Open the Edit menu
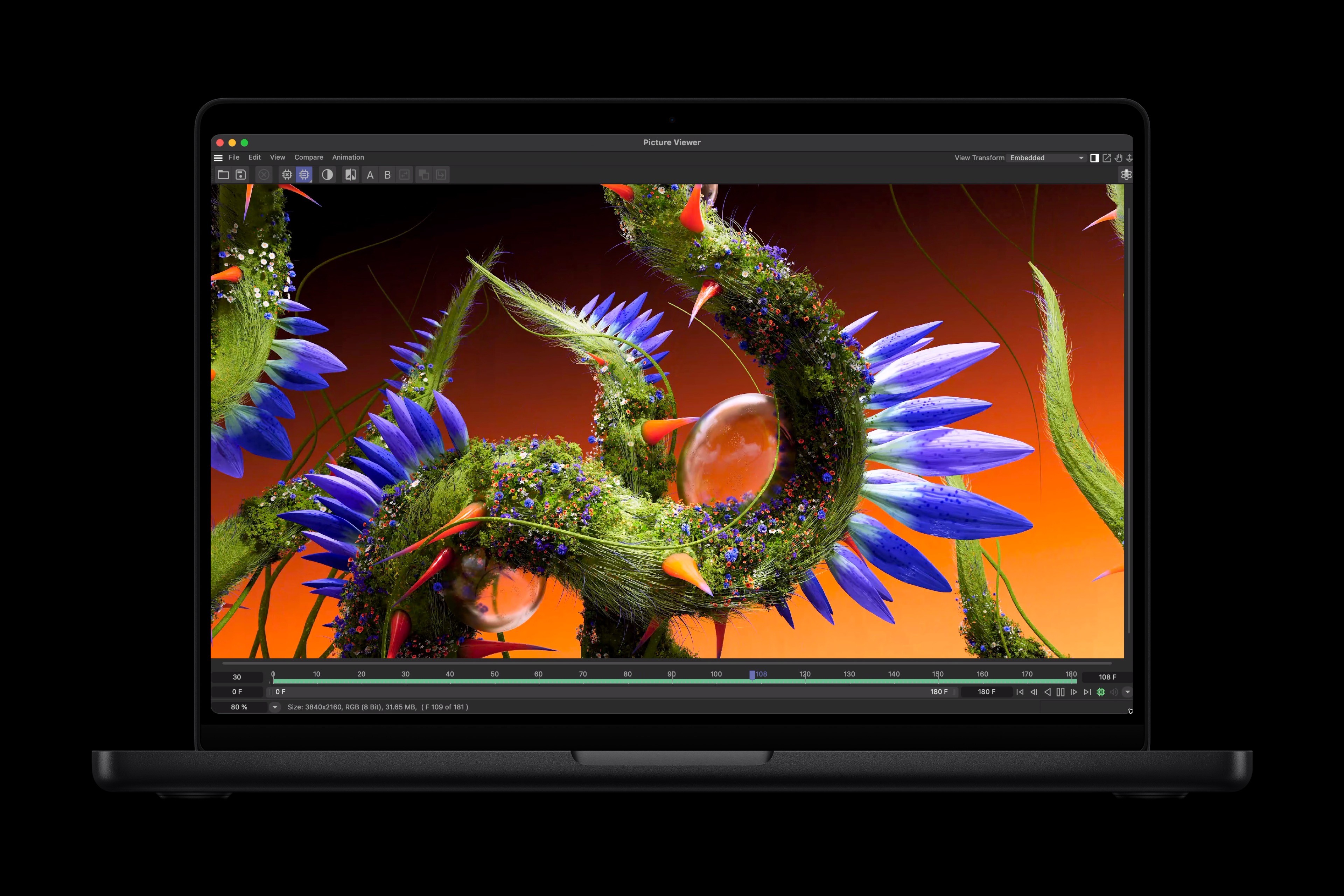The width and height of the screenshot is (1344, 896). pos(254,157)
